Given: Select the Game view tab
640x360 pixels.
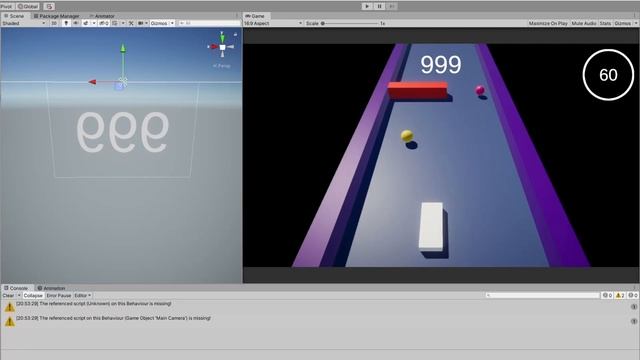Looking at the screenshot, I should coord(255,16).
